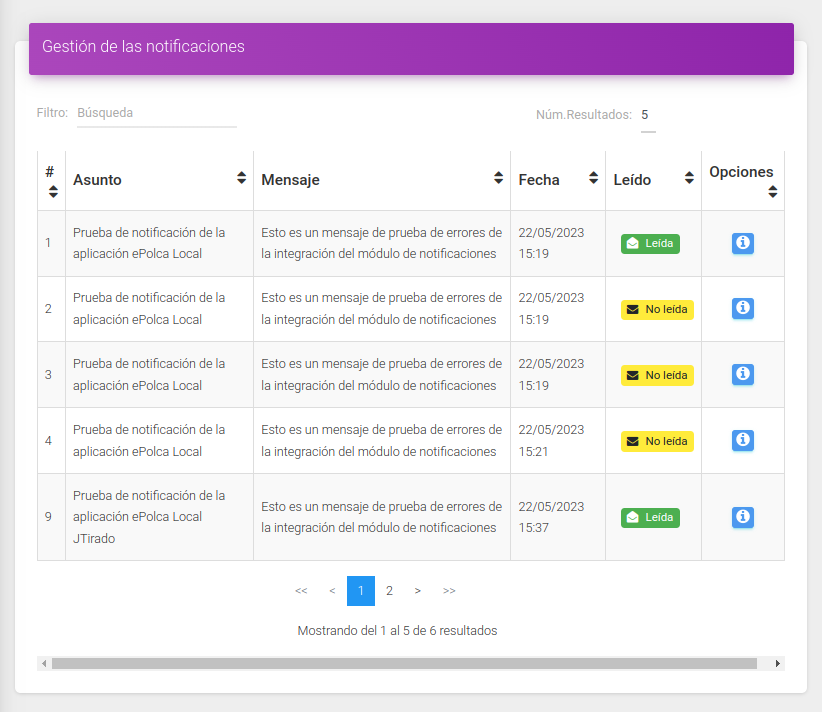
Task: Sort table by Asunto column
Action: [x=241, y=178]
